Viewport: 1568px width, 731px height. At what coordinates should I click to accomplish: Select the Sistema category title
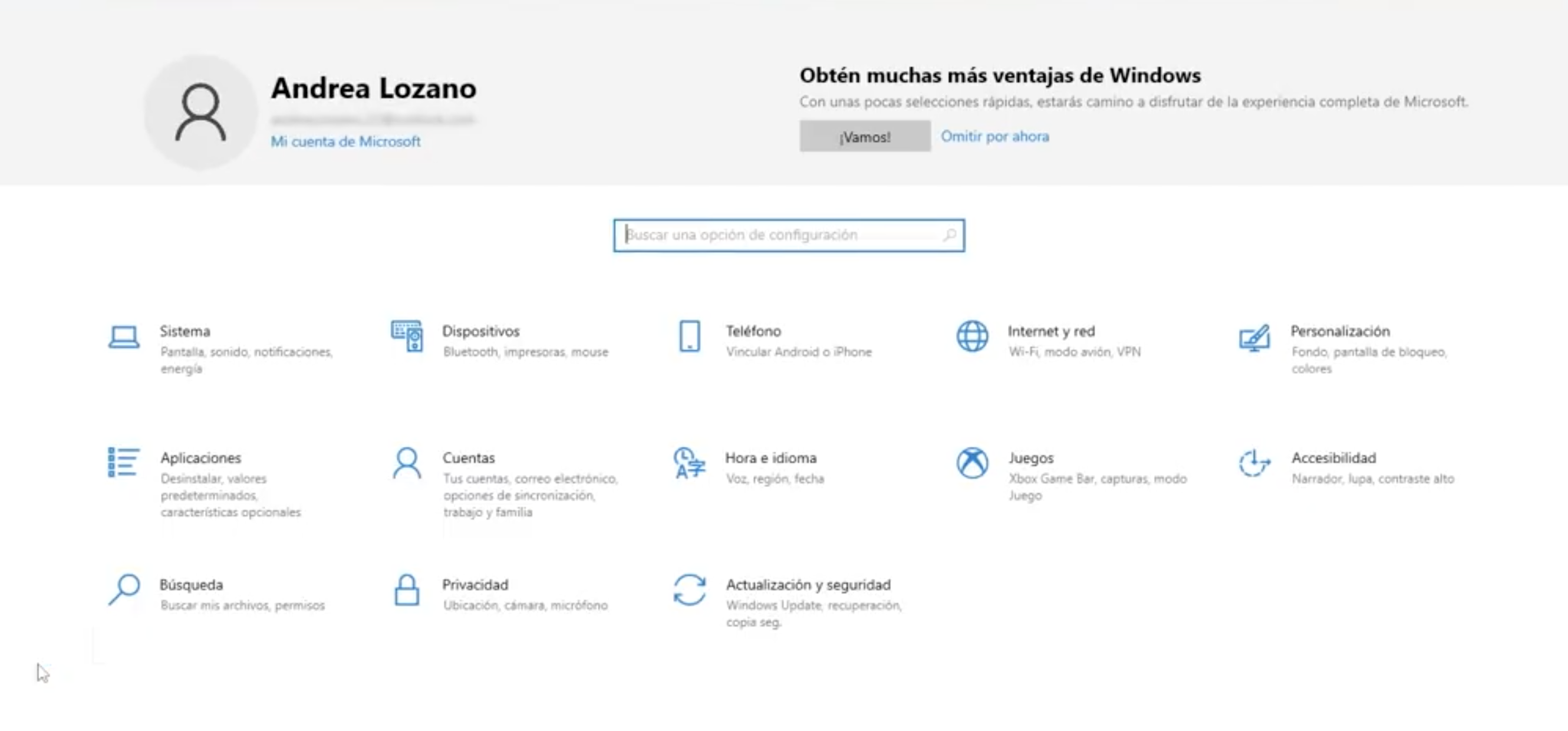coord(185,331)
